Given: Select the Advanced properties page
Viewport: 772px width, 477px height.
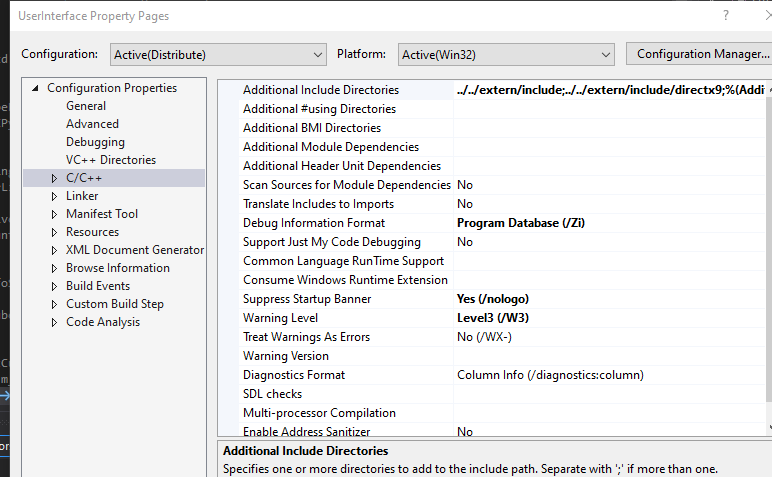Looking at the screenshot, I should [x=93, y=124].
